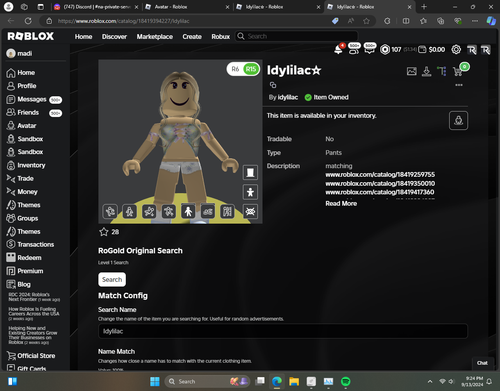The height and width of the screenshot is (391, 500).
Task: Select the standing pose animation icon
Action: pyautogui.click(x=188, y=211)
